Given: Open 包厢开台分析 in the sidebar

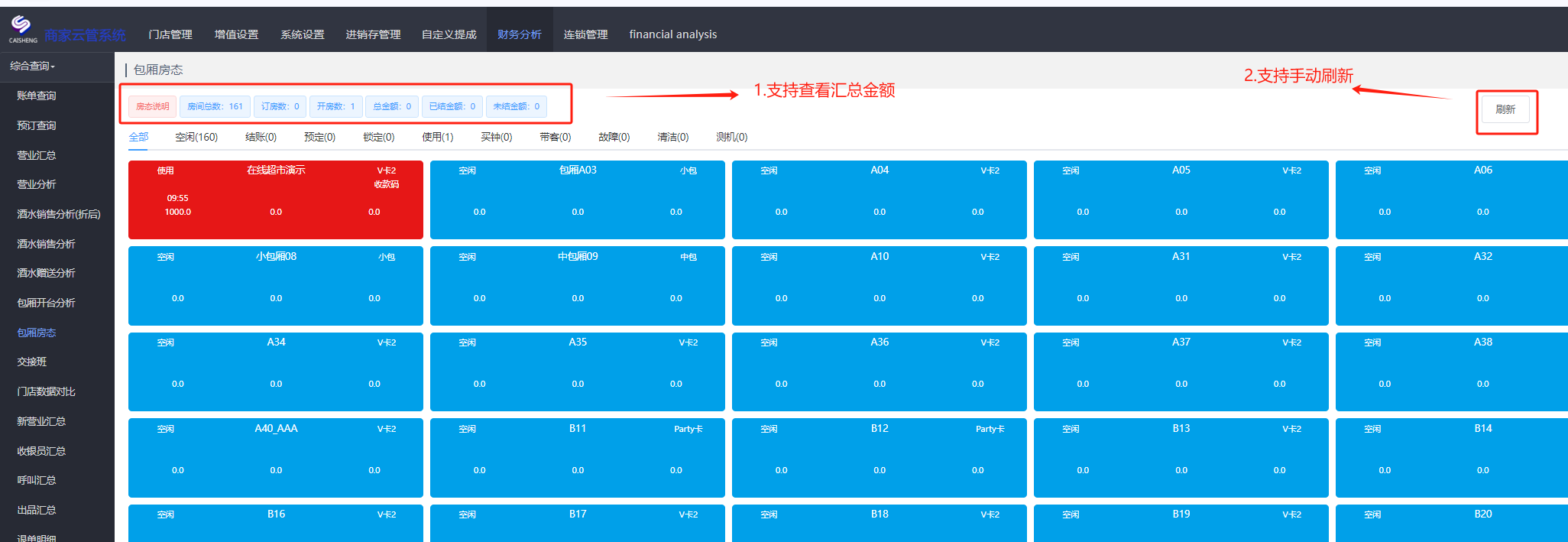Looking at the screenshot, I should [x=46, y=303].
